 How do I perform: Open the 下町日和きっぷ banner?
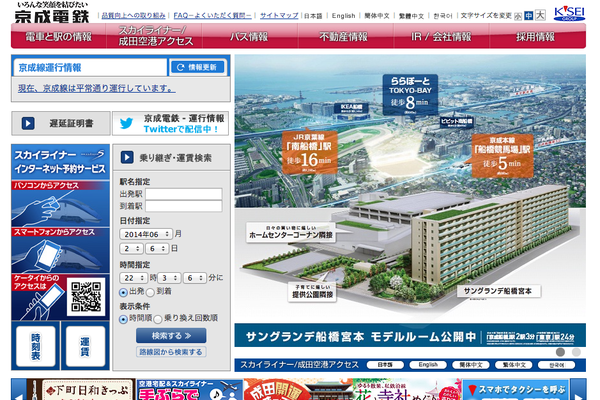[81, 389]
